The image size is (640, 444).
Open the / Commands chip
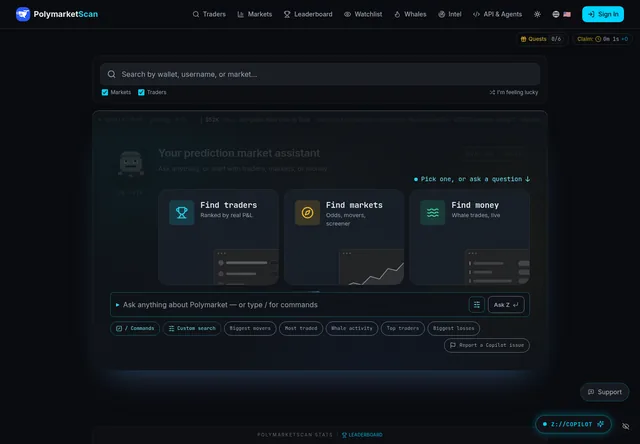(135, 329)
